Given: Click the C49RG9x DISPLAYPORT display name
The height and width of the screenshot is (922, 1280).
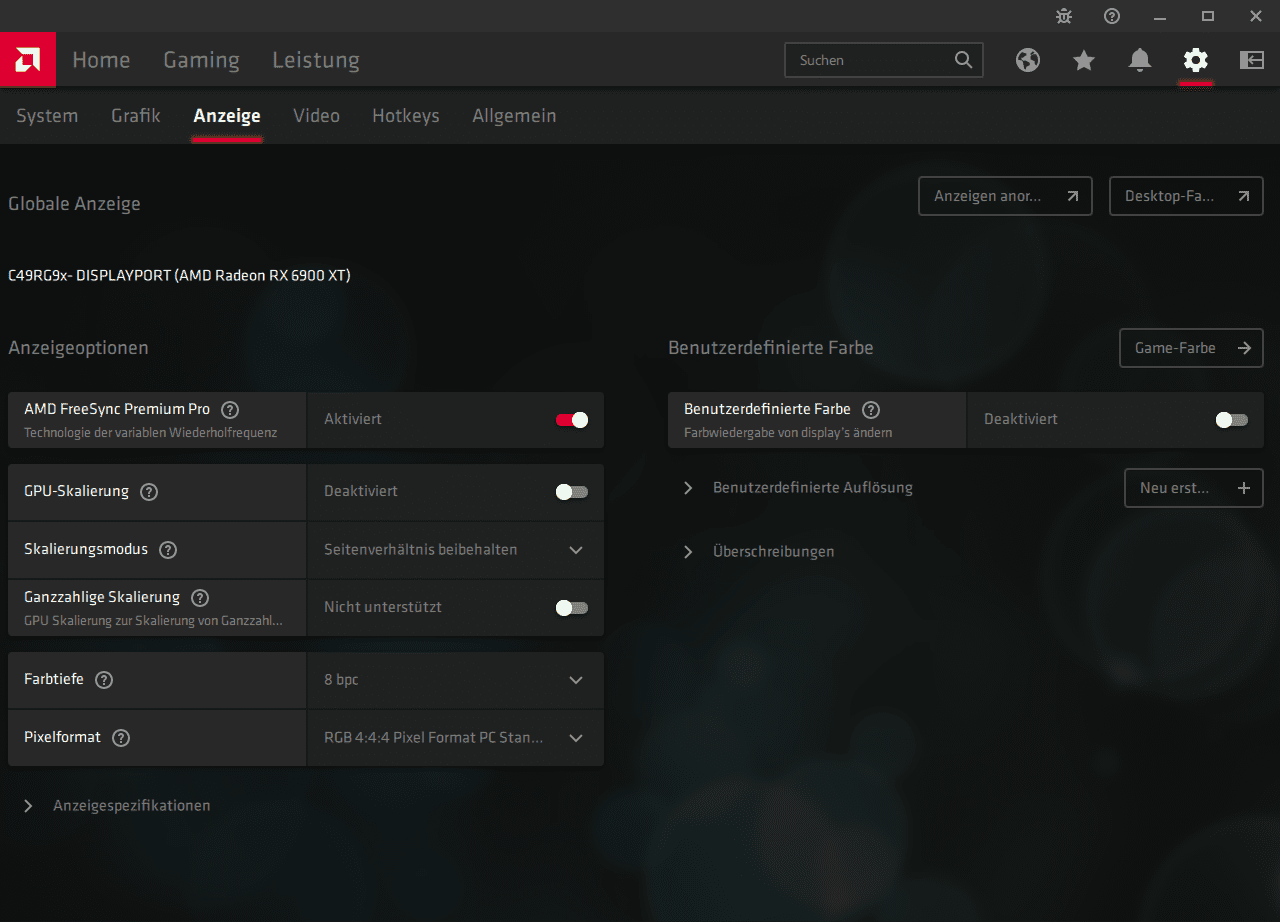Looking at the screenshot, I should point(179,276).
